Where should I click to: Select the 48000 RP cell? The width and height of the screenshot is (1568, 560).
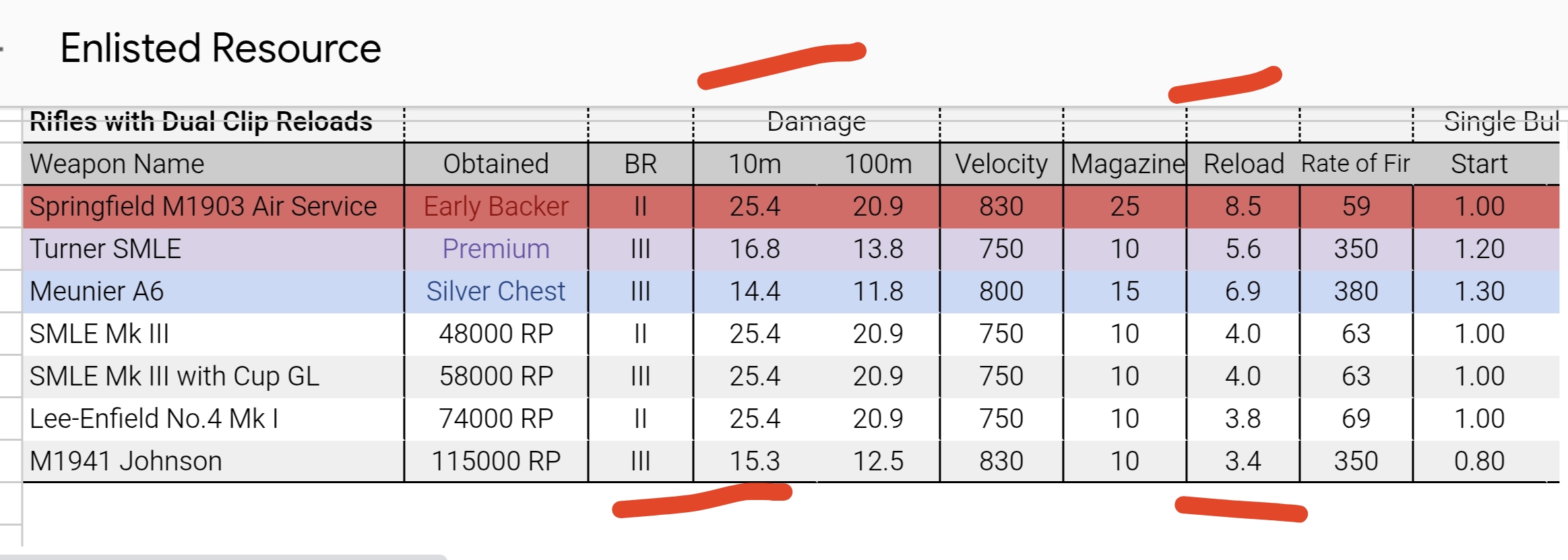(x=496, y=334)
